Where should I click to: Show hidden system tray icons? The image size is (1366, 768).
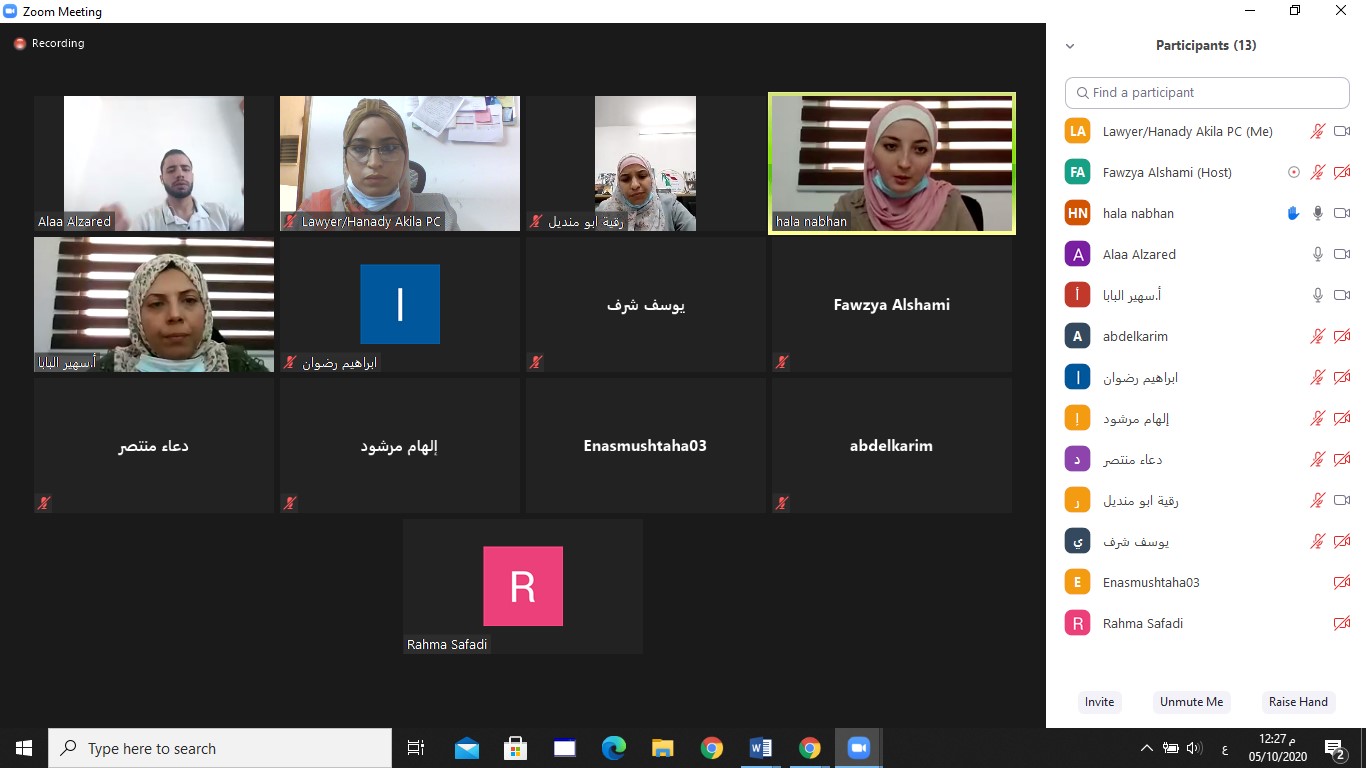[x=1147, y=748]
